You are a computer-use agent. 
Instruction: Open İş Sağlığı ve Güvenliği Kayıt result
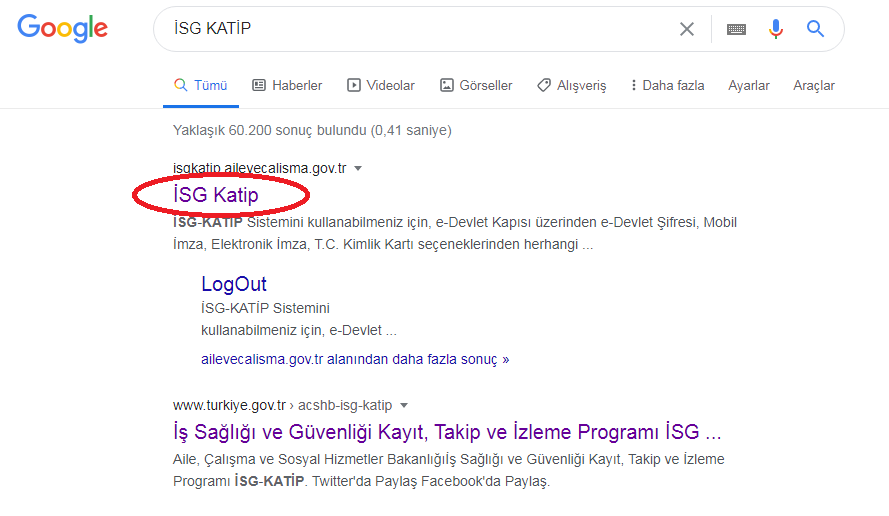pos(447,432)
